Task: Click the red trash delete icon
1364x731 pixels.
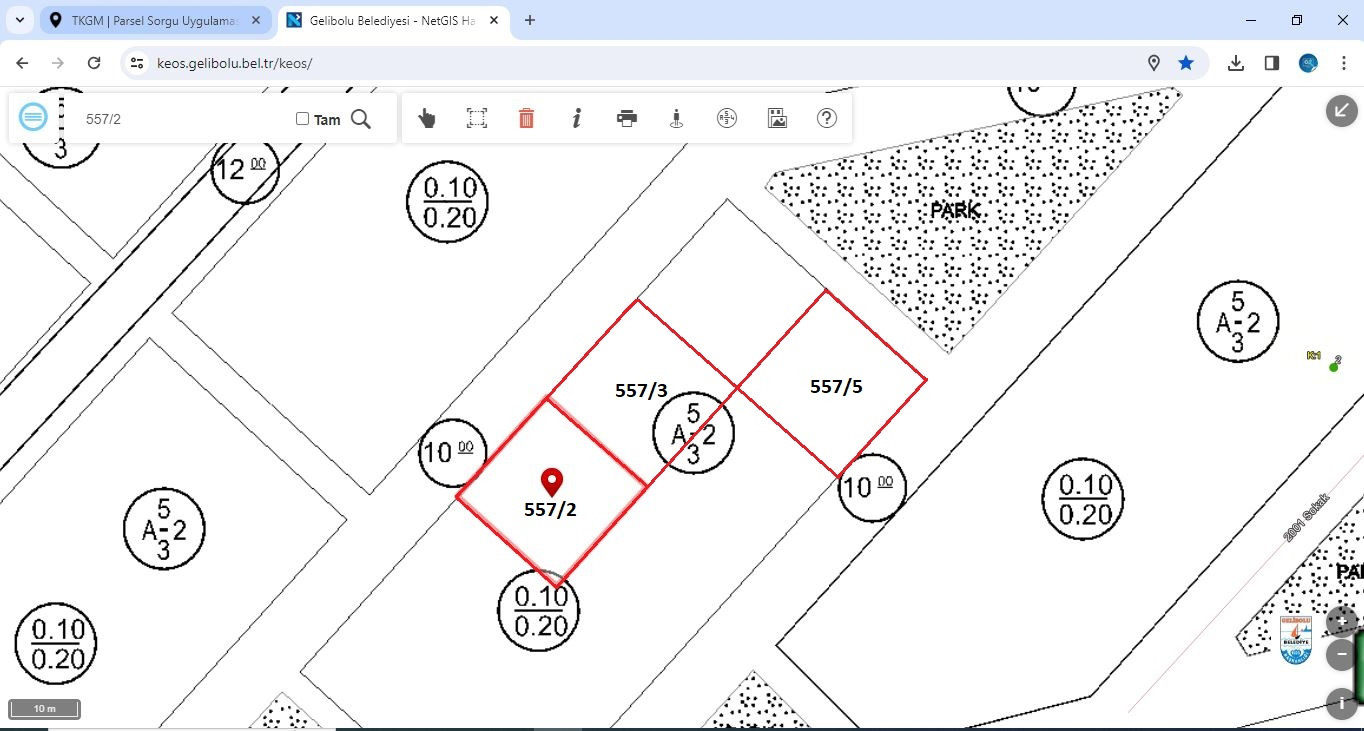Action: click(526, 118)
